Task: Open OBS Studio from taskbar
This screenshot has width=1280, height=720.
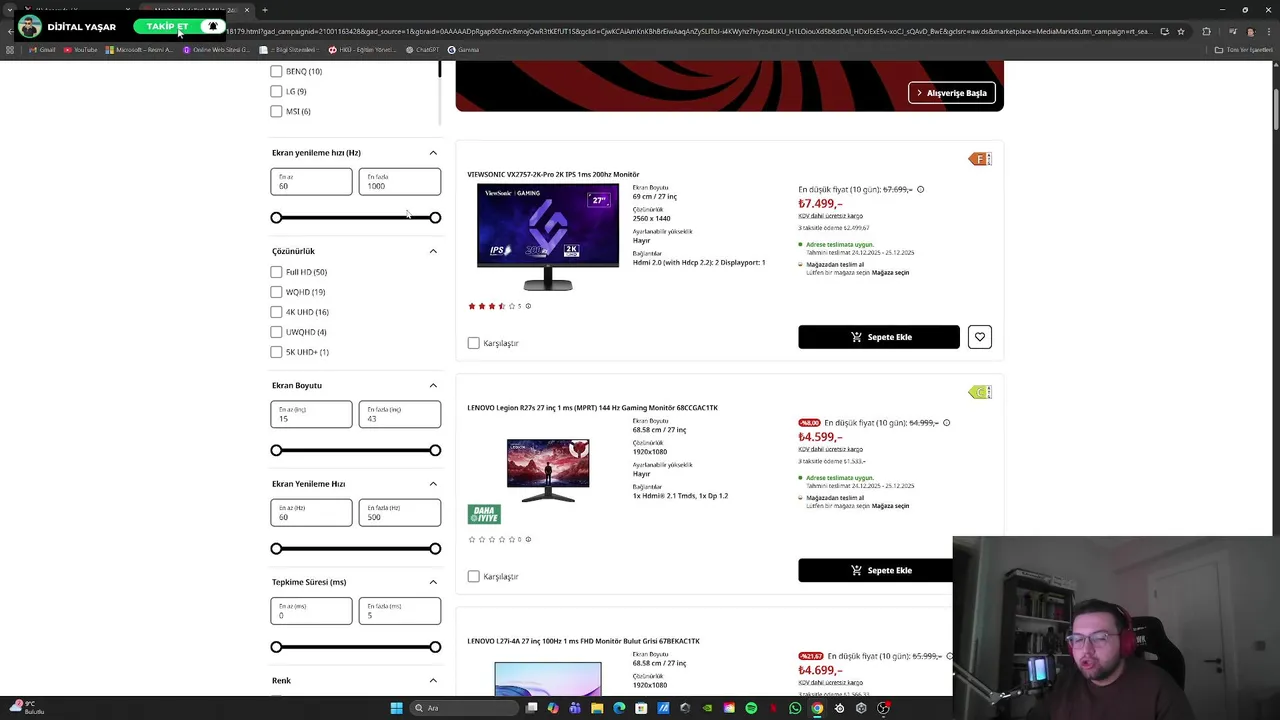Action: click(883, 708)
